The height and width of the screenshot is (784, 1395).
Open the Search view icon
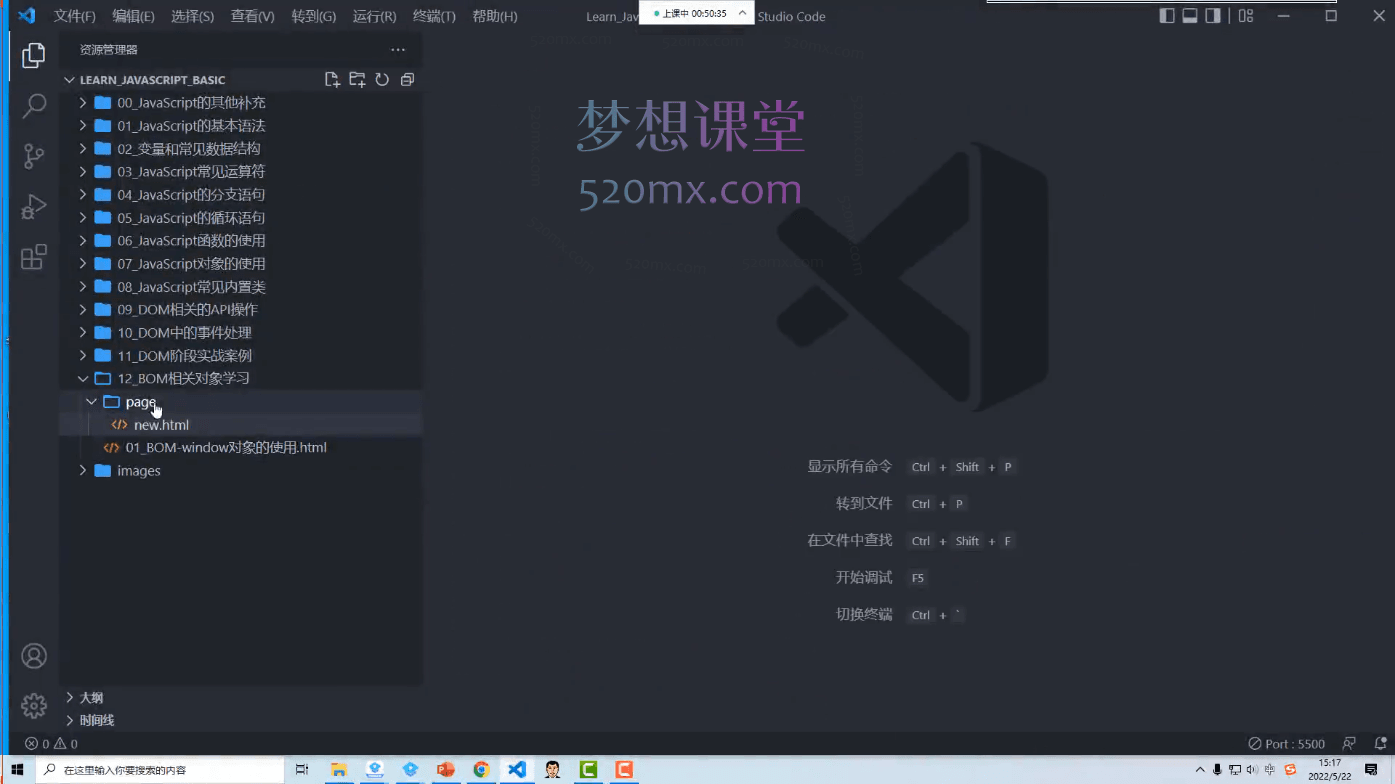(34, 105)
